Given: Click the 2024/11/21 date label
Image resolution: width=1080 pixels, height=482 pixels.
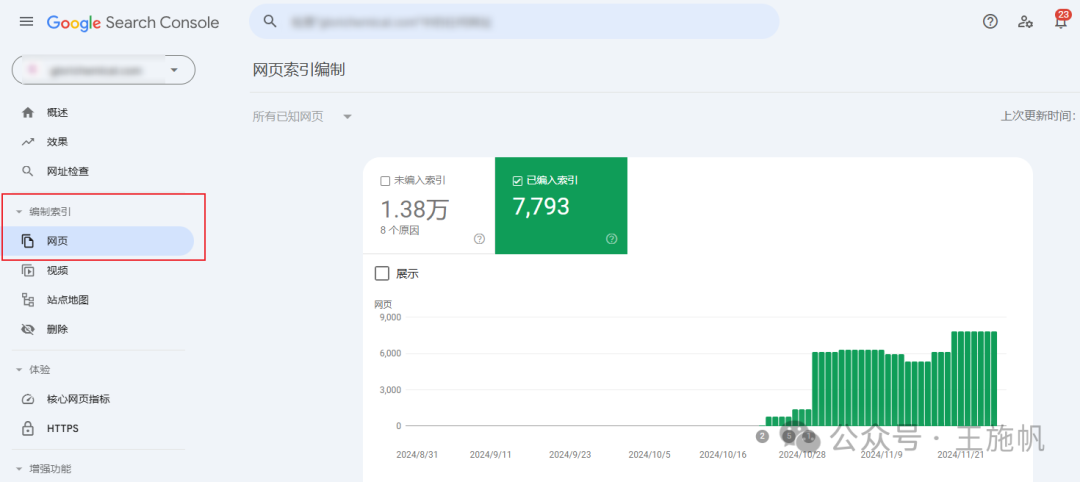Looking at the screenshot, I should point(962,455).
